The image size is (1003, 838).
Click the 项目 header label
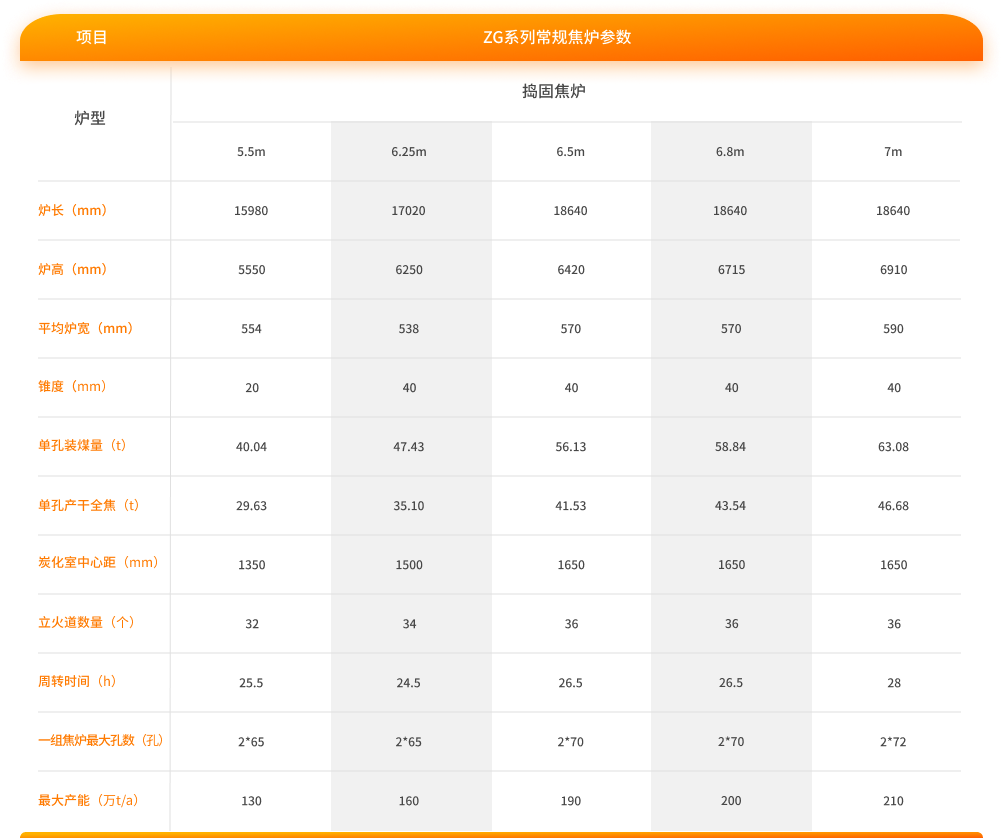91,38
